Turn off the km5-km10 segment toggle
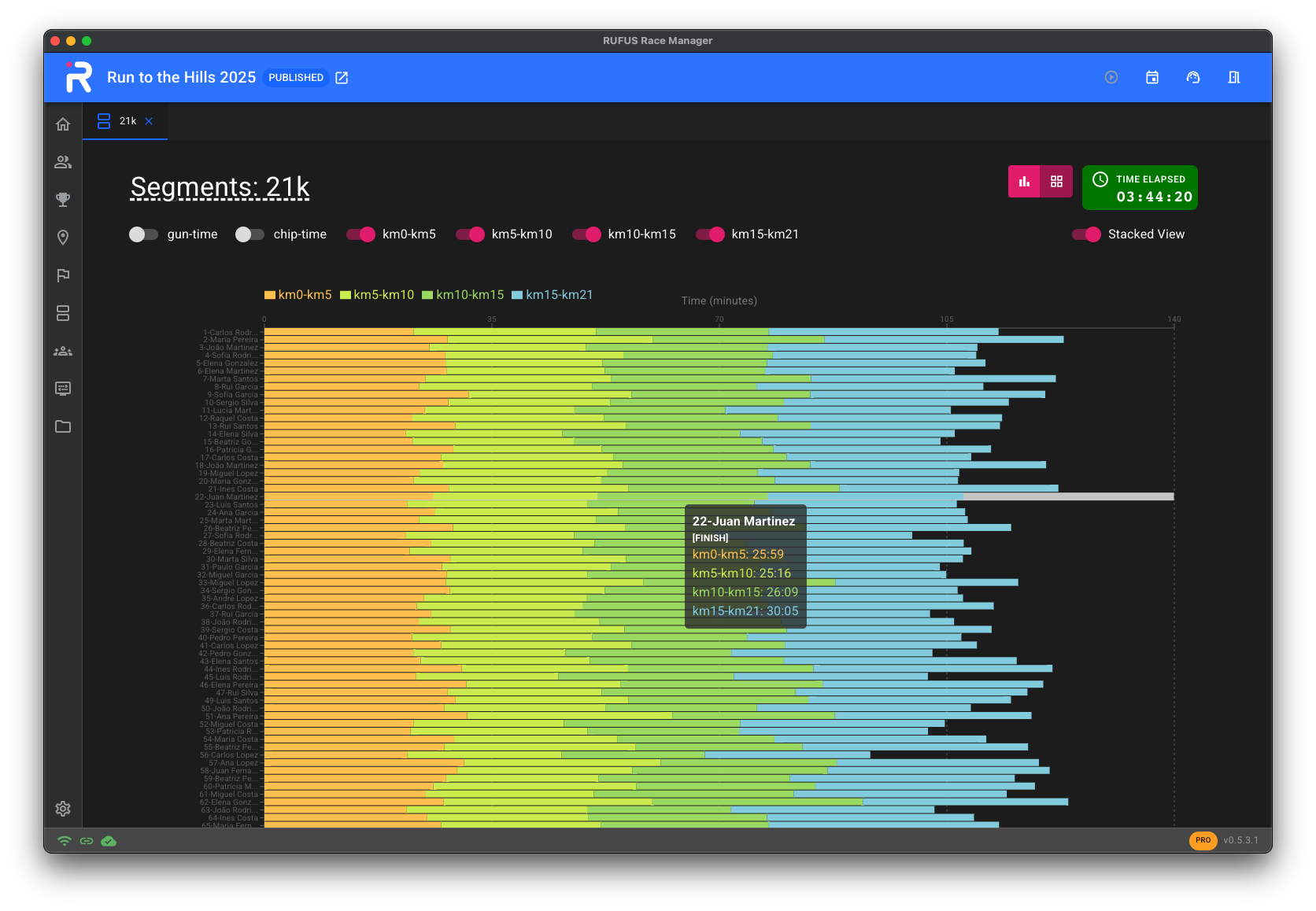Image resolution: width=1316 pixels, height=911 pixels. coord(471,234)
